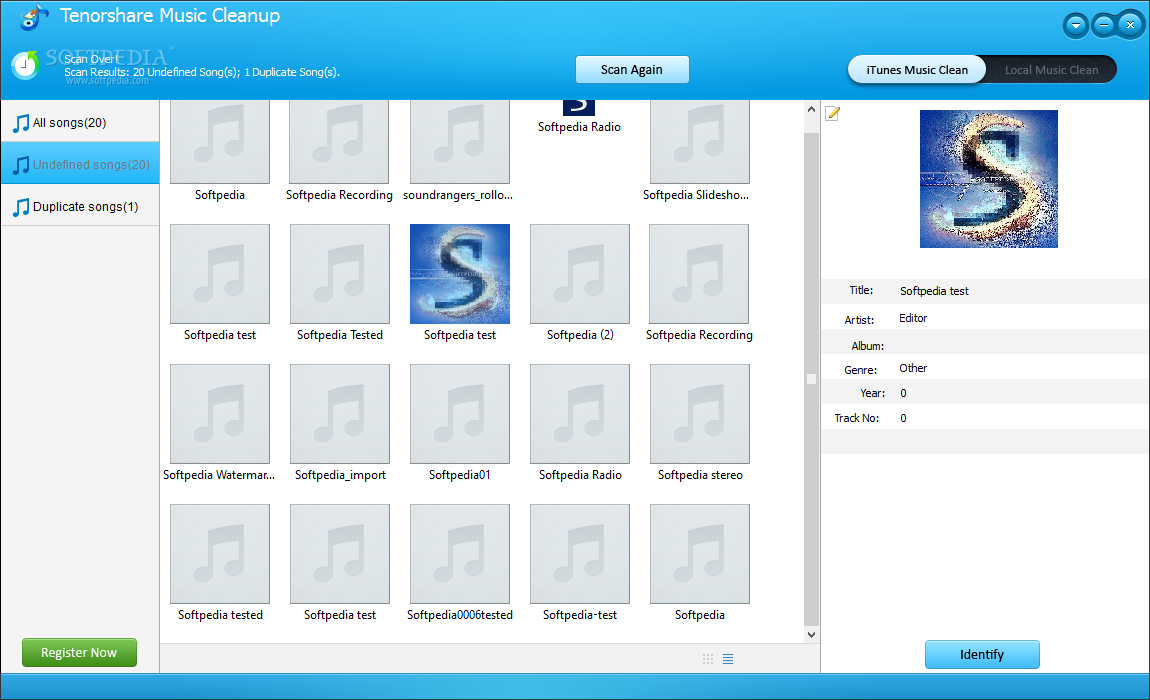Image resolution: width=1150 pixels, height=700 pixels.
Task: Select the Duplicate songs(1) category
Action: click(x=80, y=206)
